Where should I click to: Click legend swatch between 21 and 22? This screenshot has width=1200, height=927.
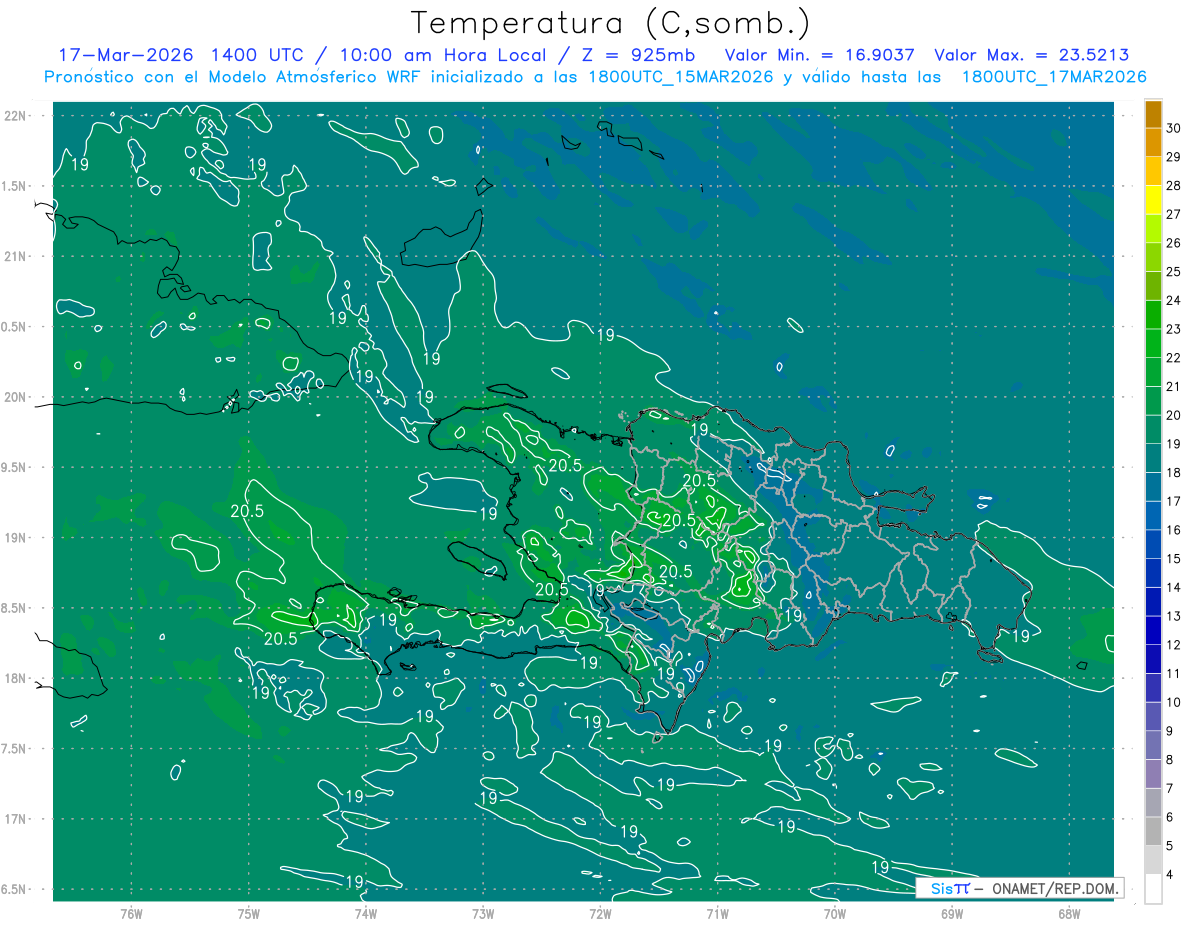coord(1153,372)
